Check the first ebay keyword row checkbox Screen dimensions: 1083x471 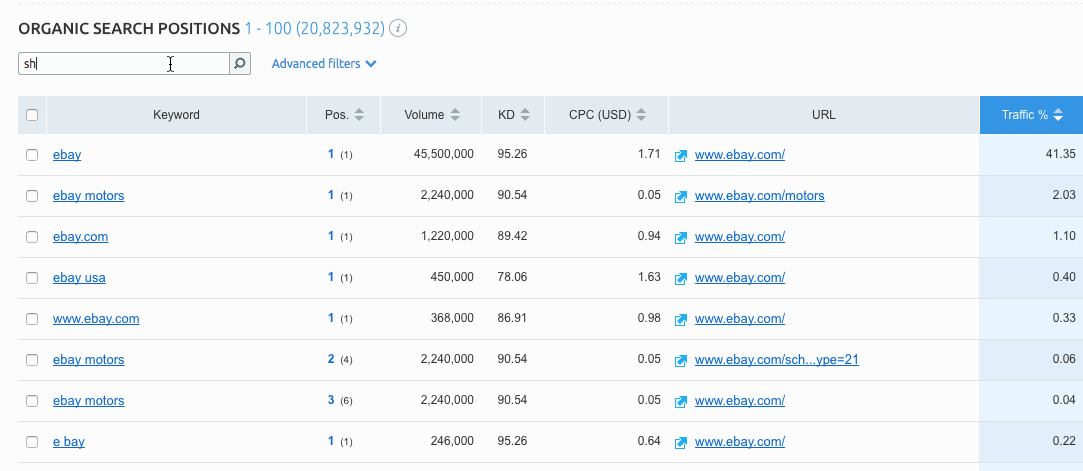[x=32, y=155]
